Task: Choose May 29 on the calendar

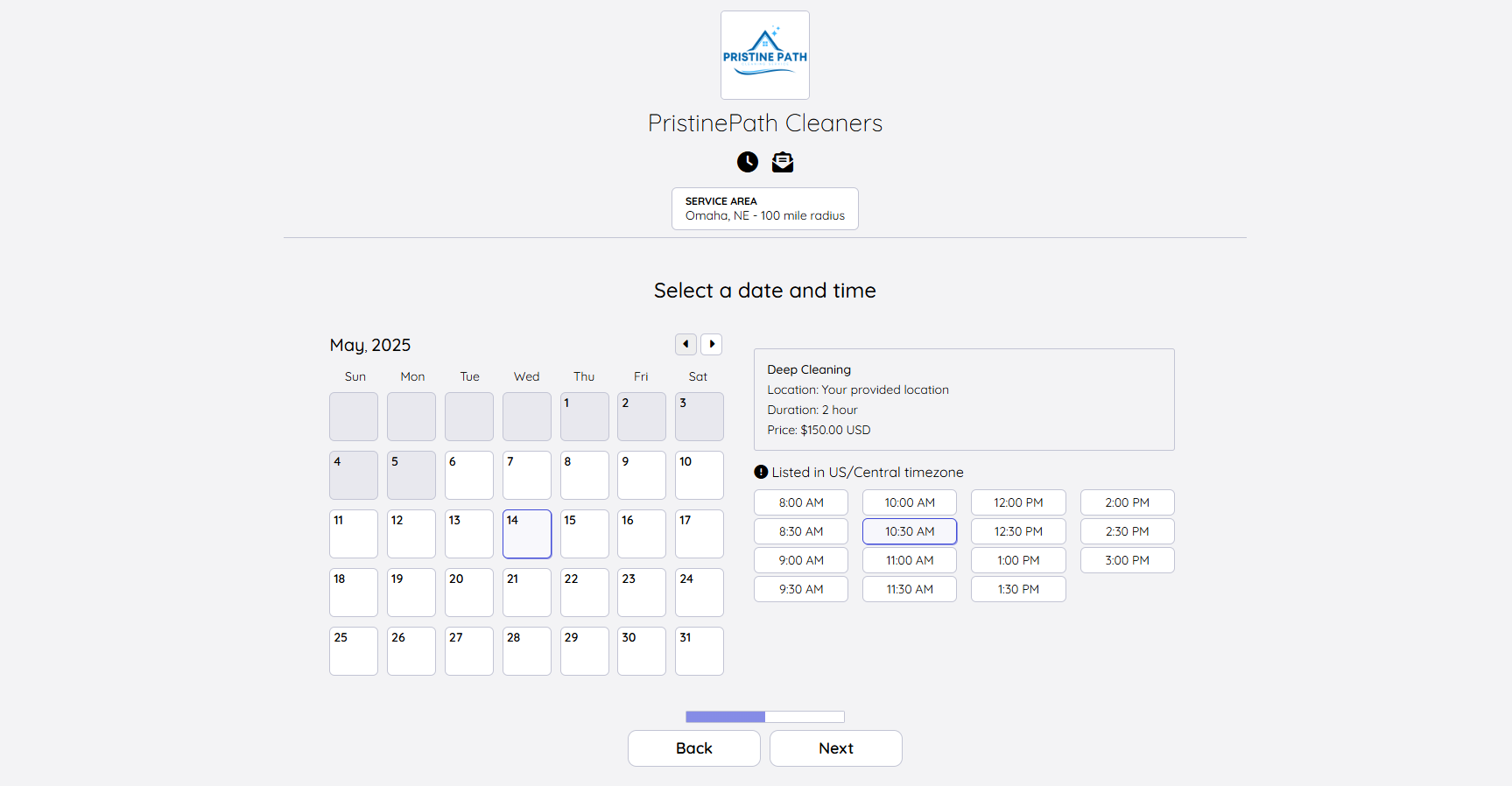Action: click(x=585, y=651)
